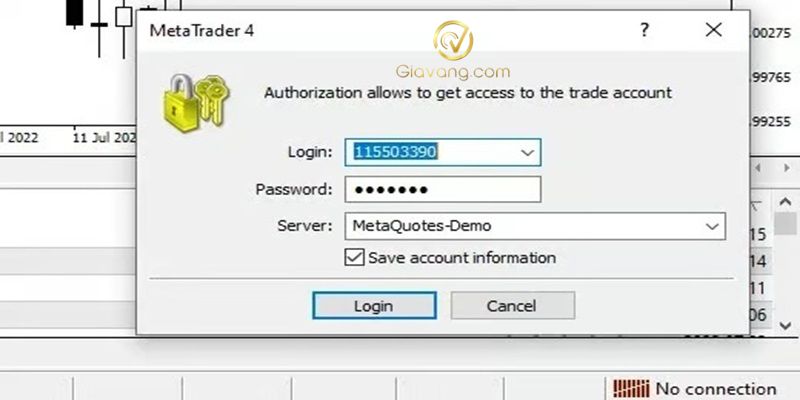Click the small right-pointing tab scroll arrow
Image resolution: width=800 pixels, height=400 pixels.
pyautogui.click(x=787, y=167)
